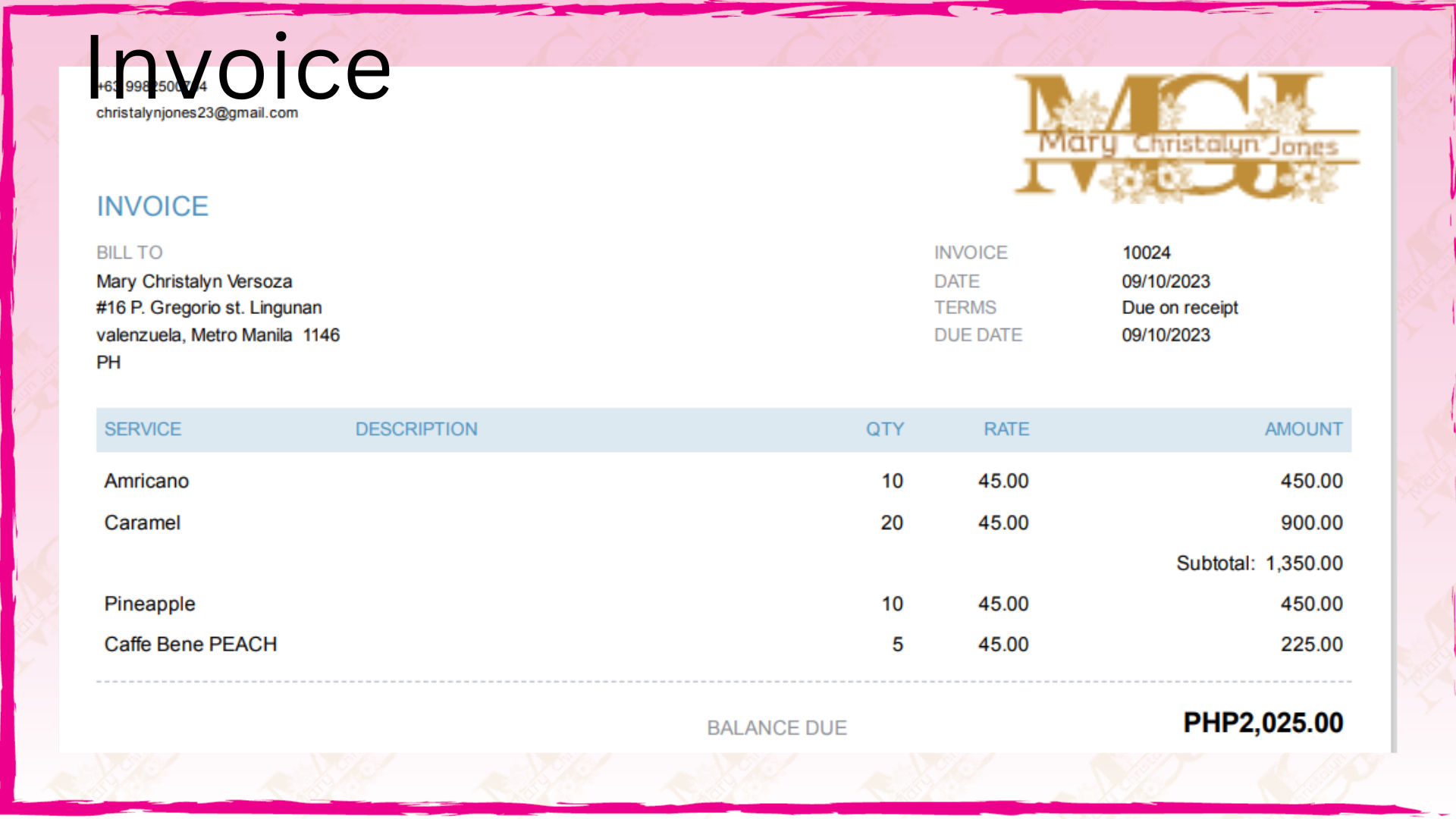
Task: Click the DUE DATE label
Action: tap(977, 335)
